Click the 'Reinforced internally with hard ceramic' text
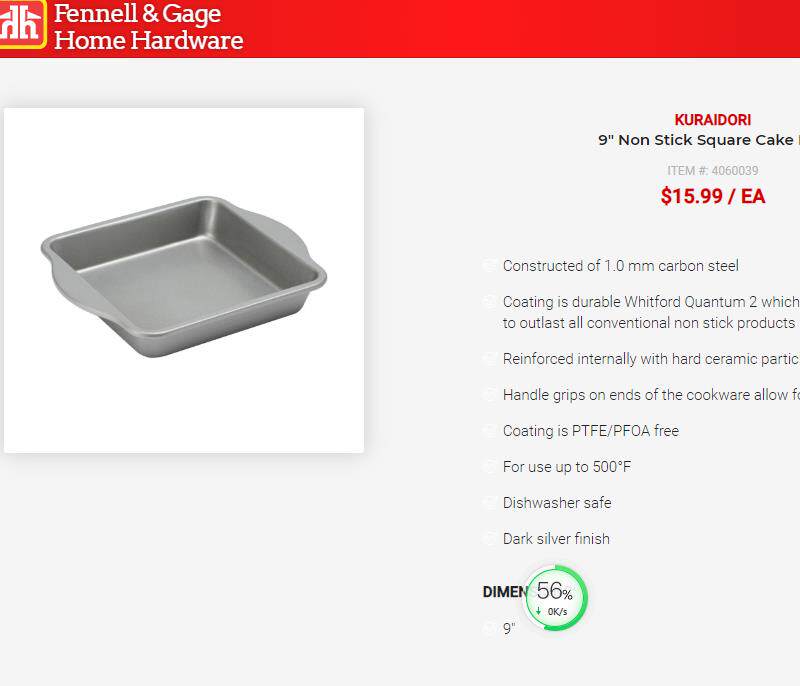The width and height of the screenshot is (800, 686). pyautogui.click(x=650, y=359)
